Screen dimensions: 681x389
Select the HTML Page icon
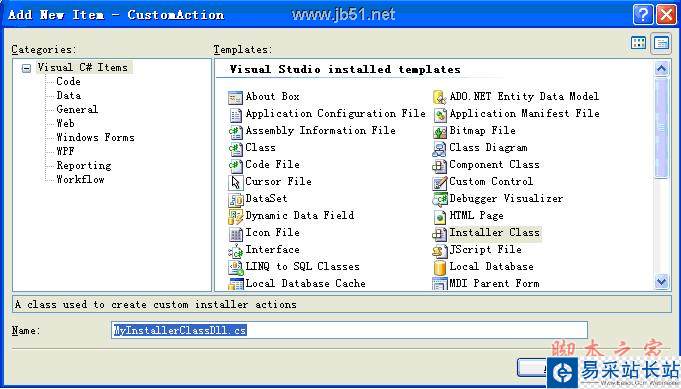coord(439,217)
